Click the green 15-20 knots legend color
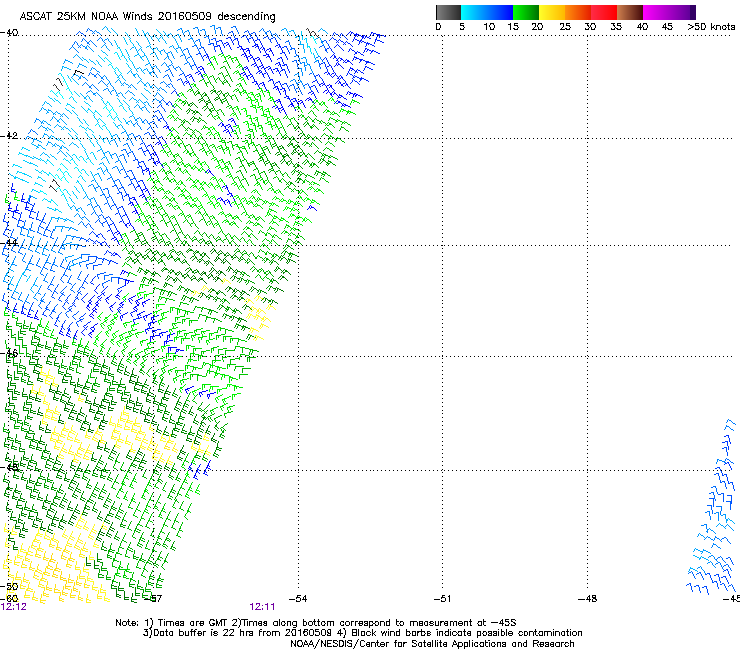The height and width of the screenshot is (650, 740). pyautogui.click(x=526, y=12)
